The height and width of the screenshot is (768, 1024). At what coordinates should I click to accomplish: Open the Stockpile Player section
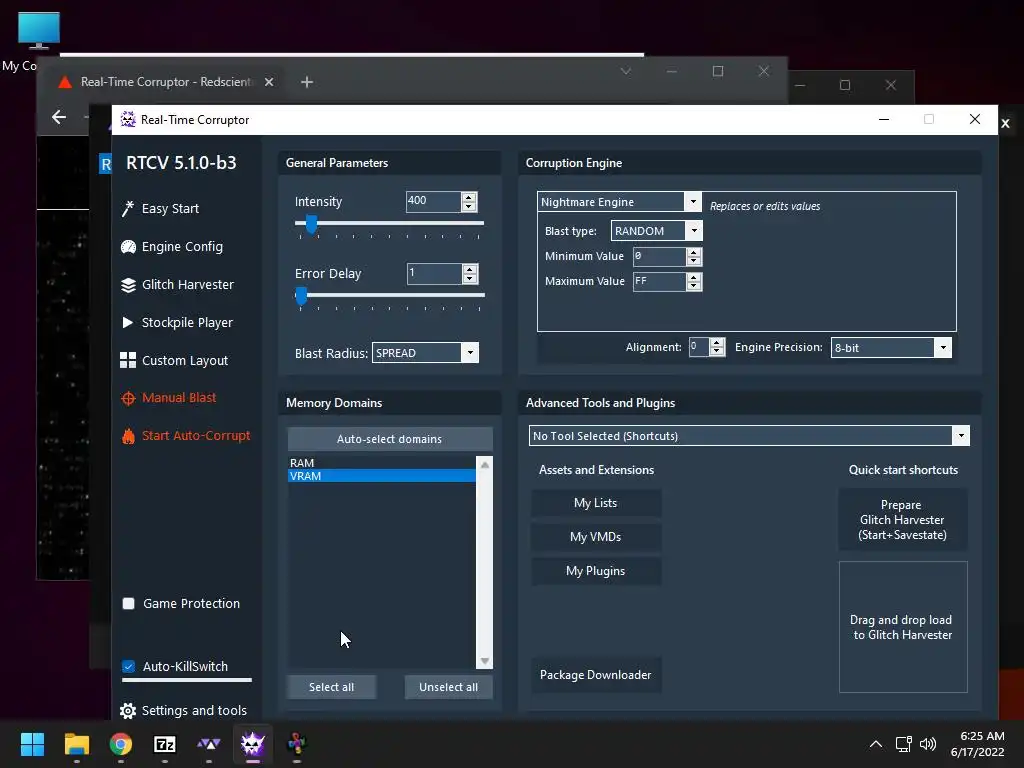pyautogui.click(x=187, y=323)
